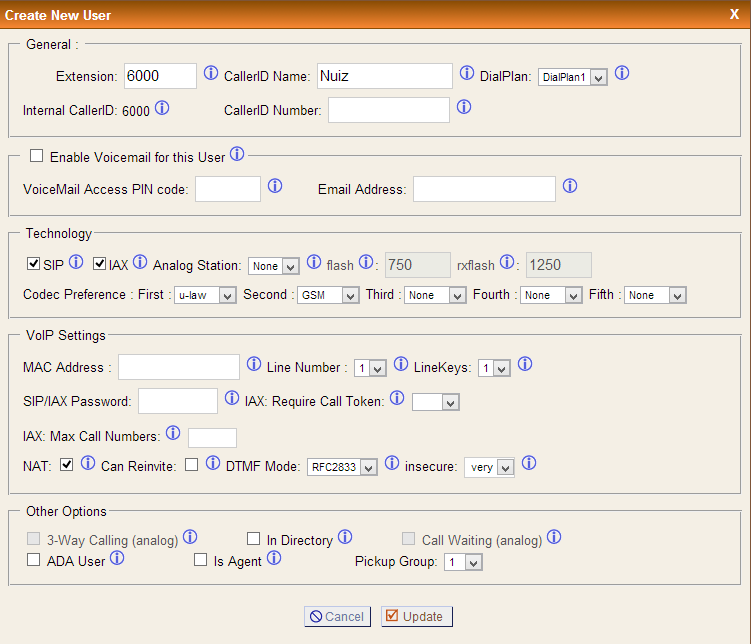Click the Update button
This screenshot has height=644, width=751.
tap(417, 616)
